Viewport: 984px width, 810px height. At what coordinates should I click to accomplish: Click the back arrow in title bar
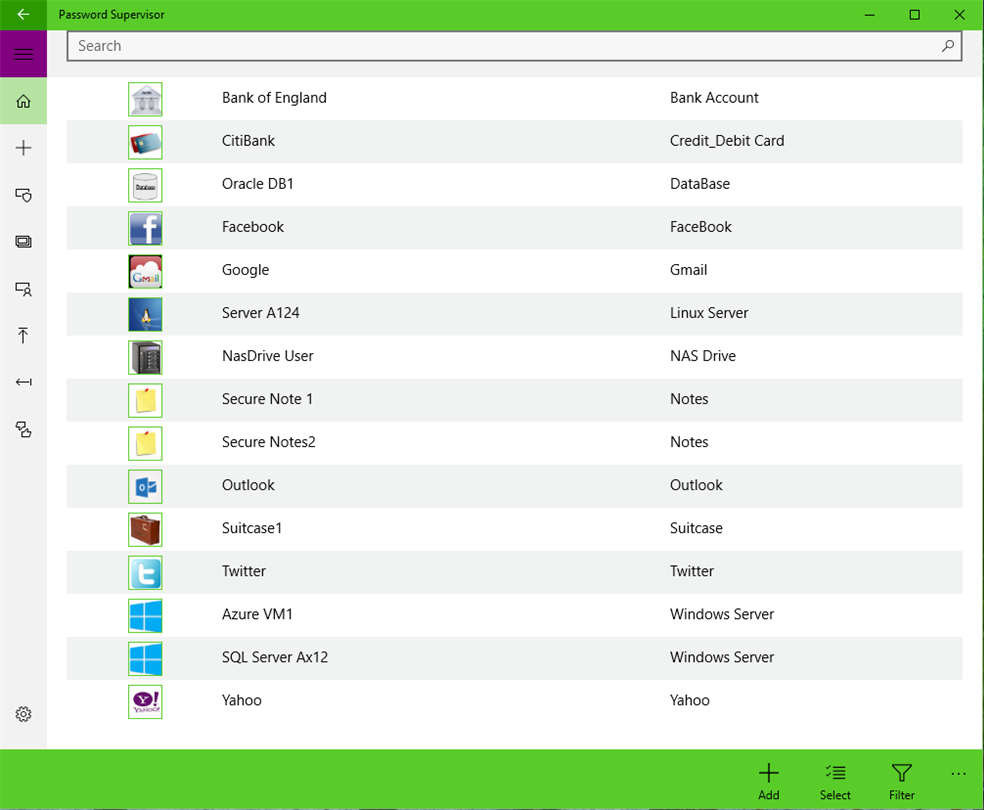point(23,14)
